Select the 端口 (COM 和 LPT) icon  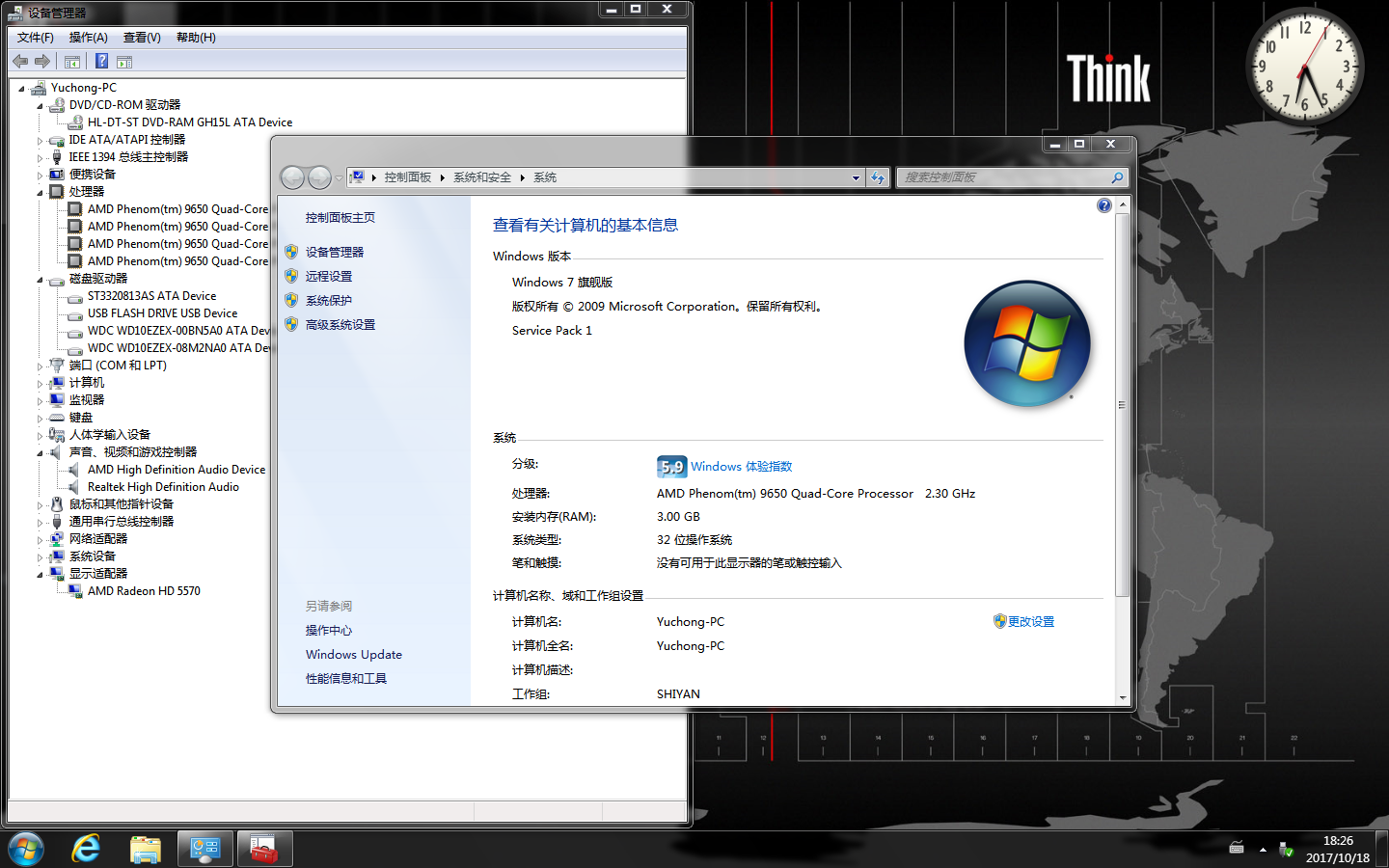[57, 366]
